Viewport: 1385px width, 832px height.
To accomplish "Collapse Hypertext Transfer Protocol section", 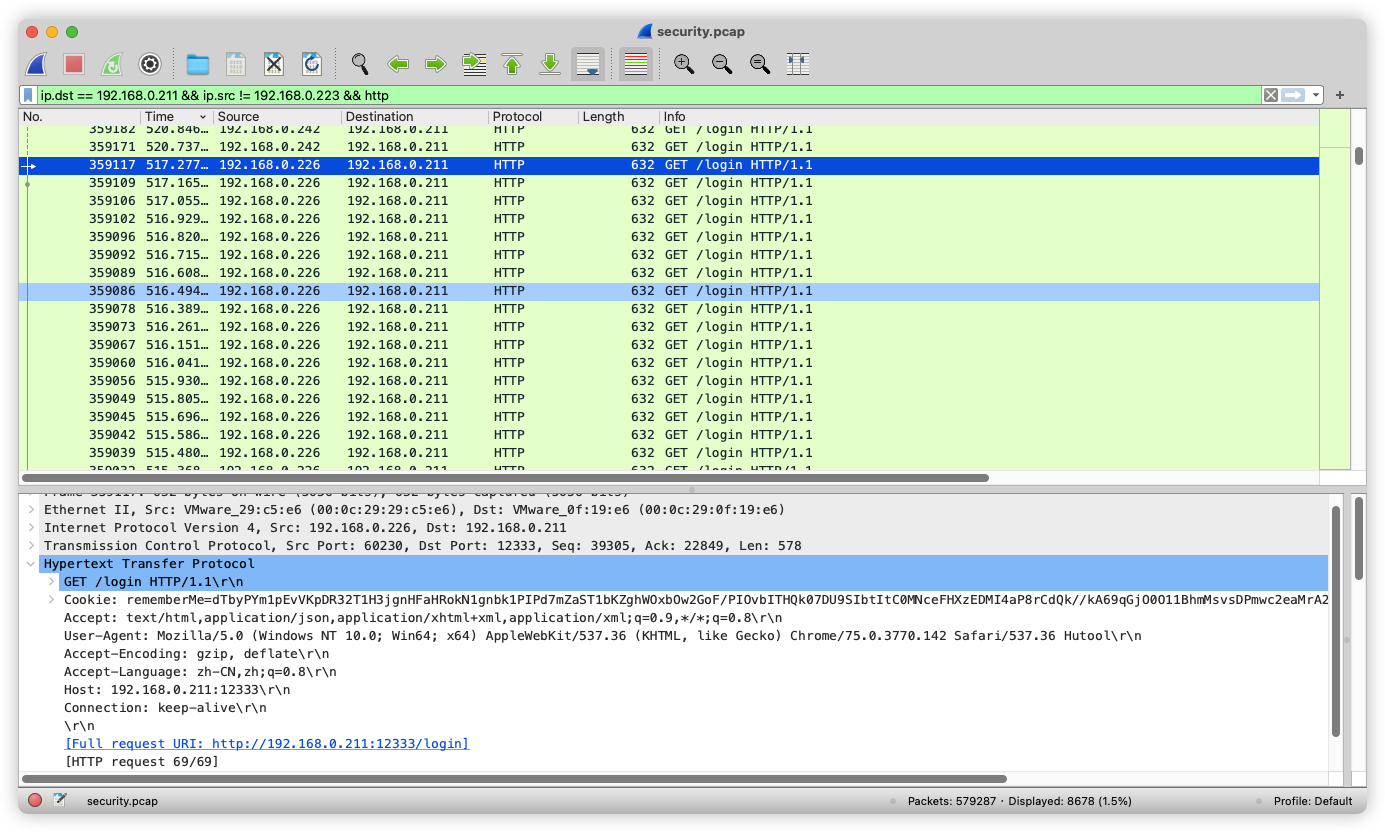I will [31, 564].
